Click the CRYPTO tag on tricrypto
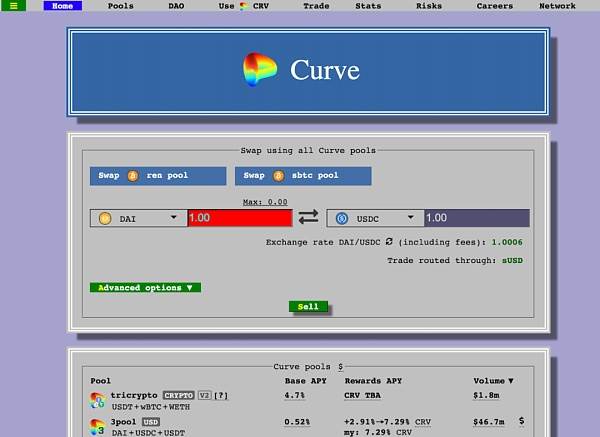This screenshot has height=437, width=600. tap(179, 395)
